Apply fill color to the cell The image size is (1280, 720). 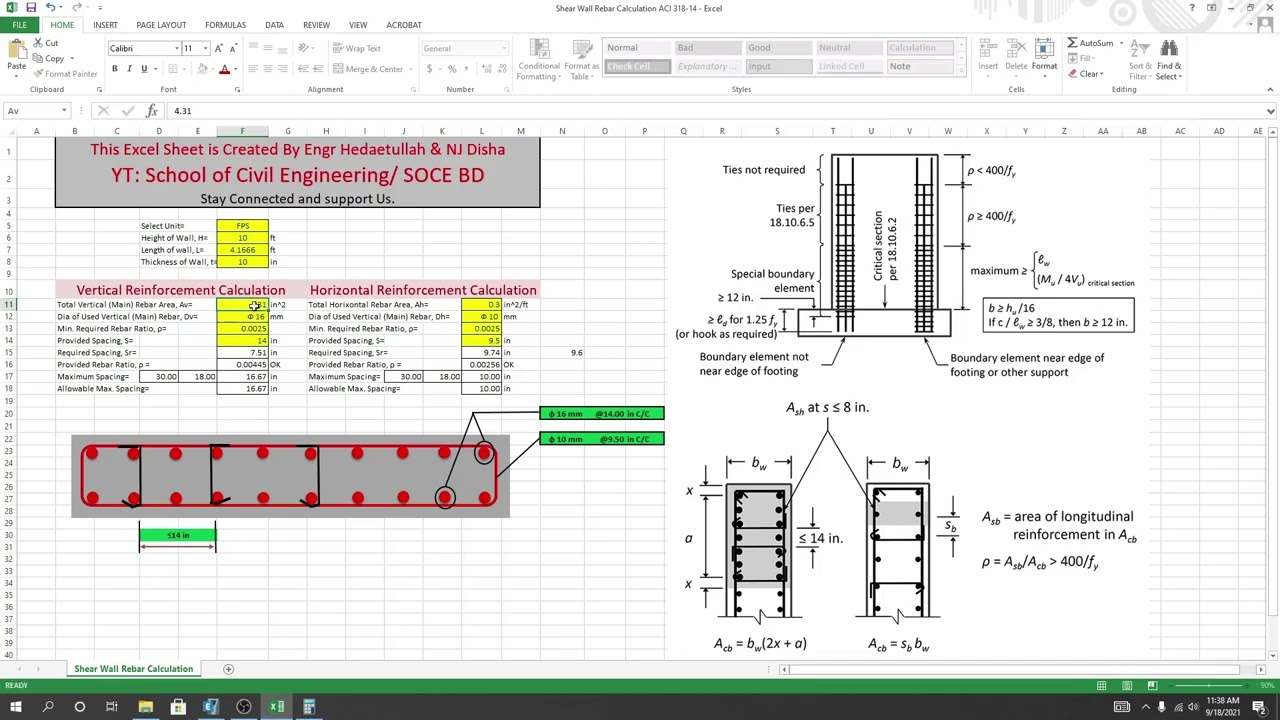tap(202, 69)
